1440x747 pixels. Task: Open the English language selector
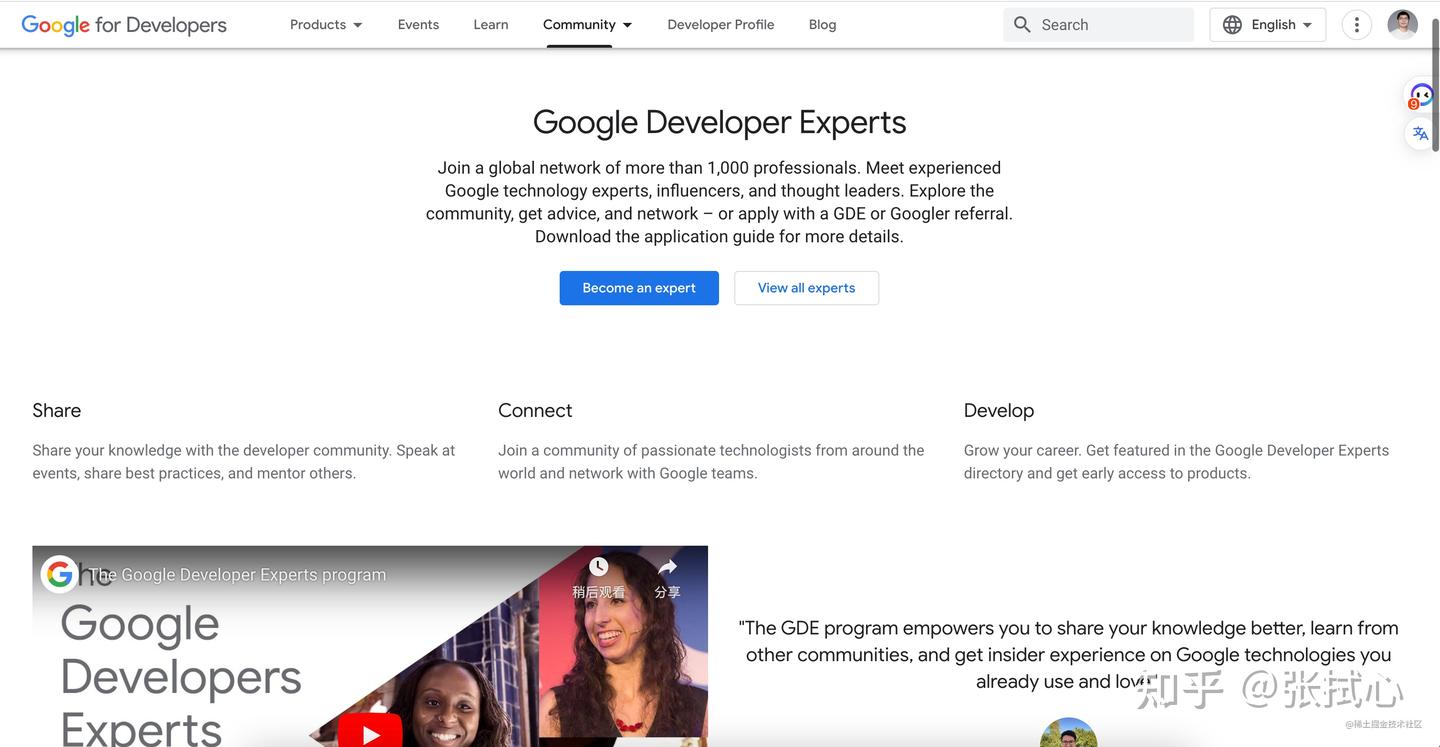point(1268,25)
